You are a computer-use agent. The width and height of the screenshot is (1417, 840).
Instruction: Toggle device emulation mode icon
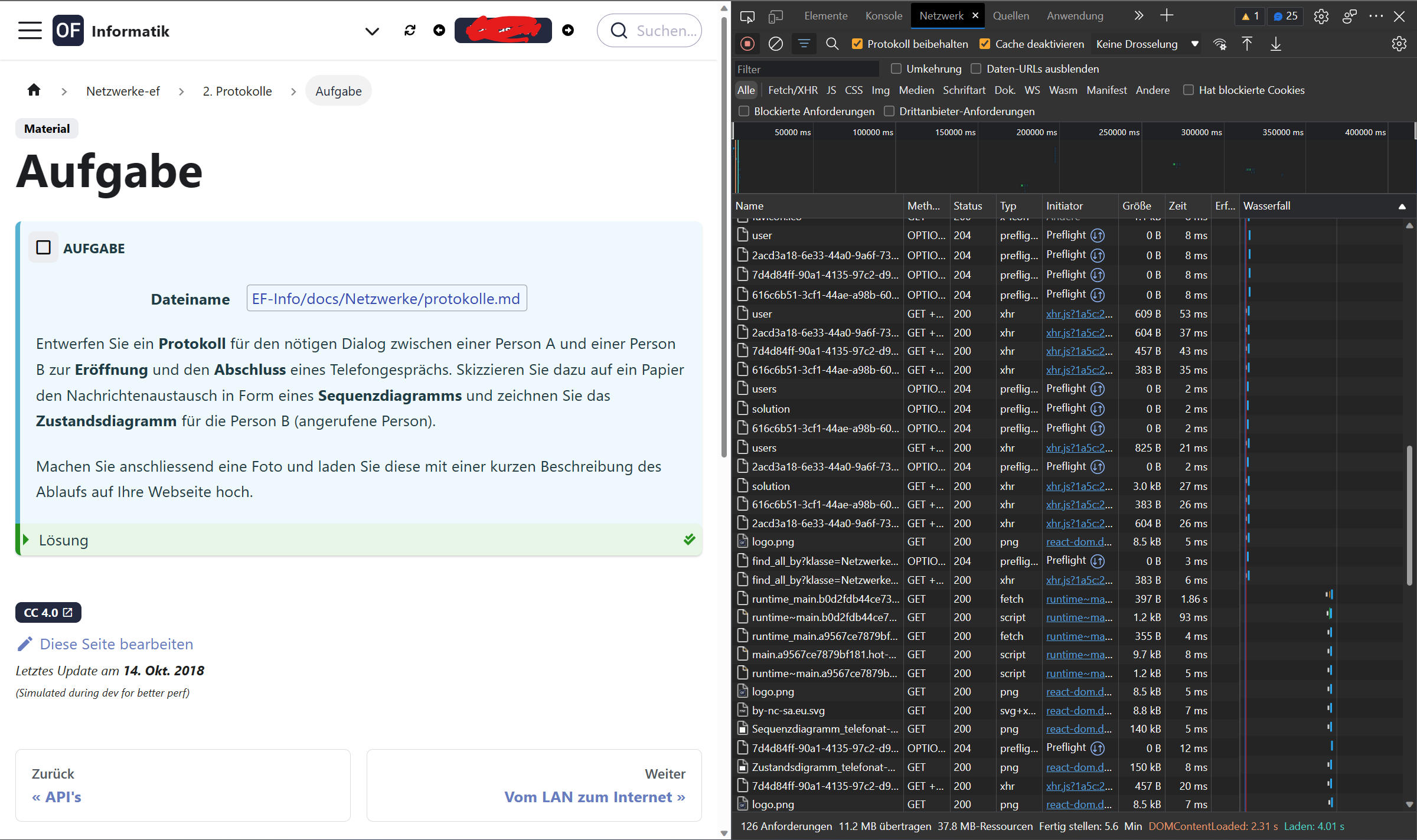(775, 16)
